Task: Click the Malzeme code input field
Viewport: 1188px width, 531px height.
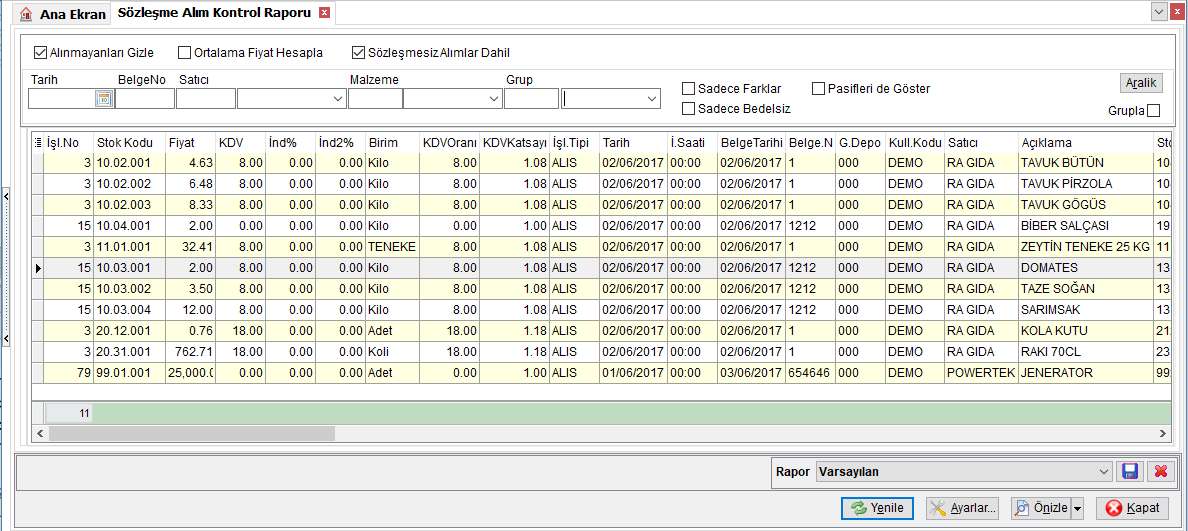Action: (x=375, y=98)
